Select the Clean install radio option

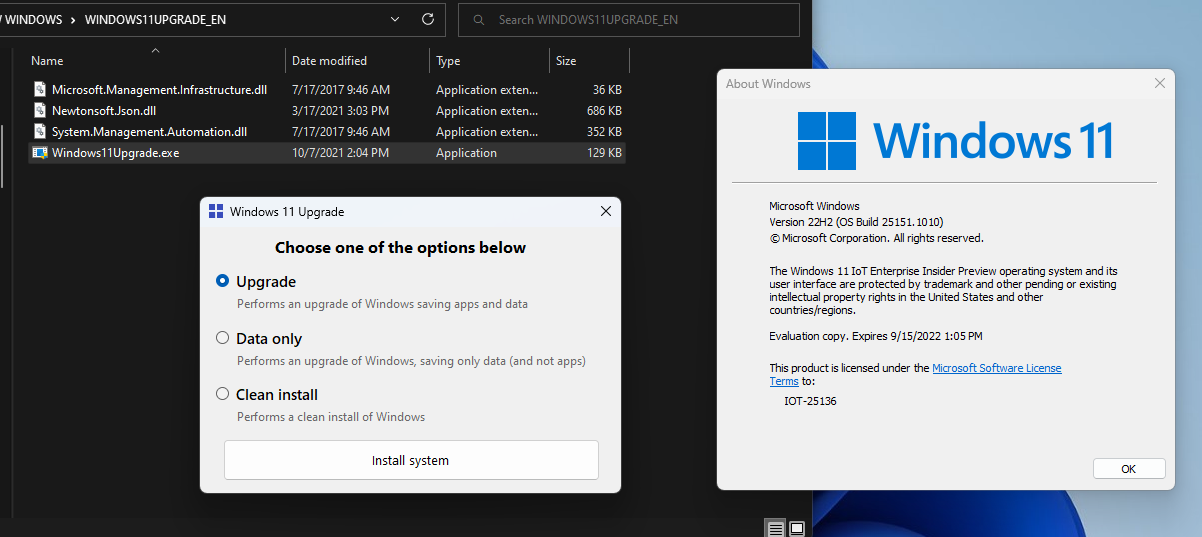pyautogui.click(x=223, y=394)
